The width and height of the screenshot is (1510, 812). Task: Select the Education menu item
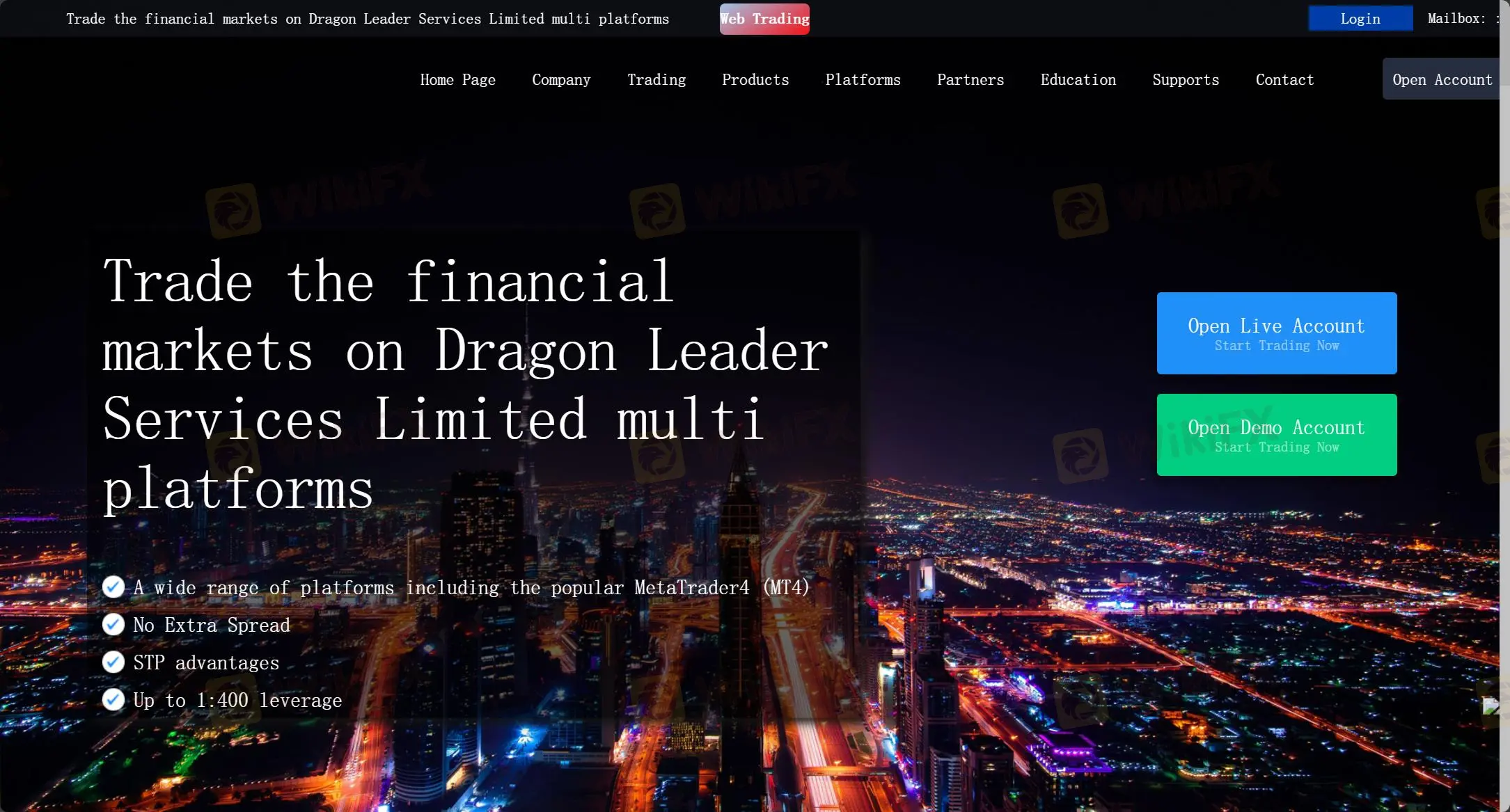click(1079, 79)
